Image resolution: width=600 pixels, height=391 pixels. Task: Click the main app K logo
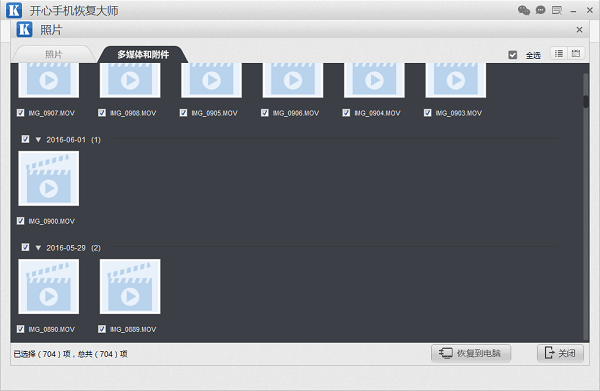point(14,10)
